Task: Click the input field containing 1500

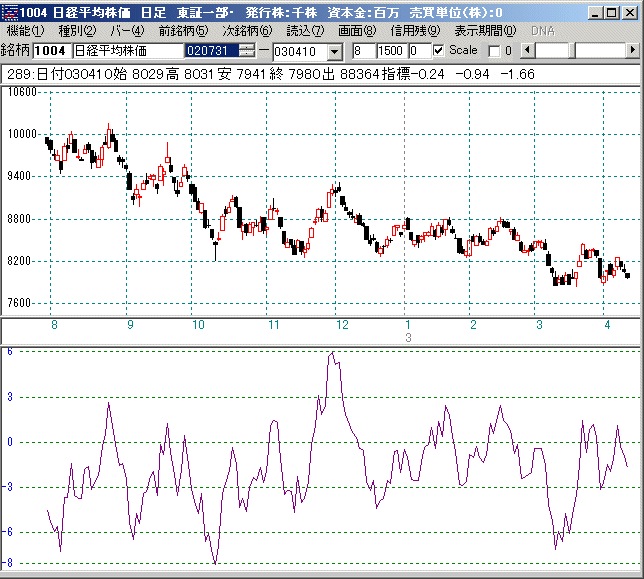Action: coord(391,50)
